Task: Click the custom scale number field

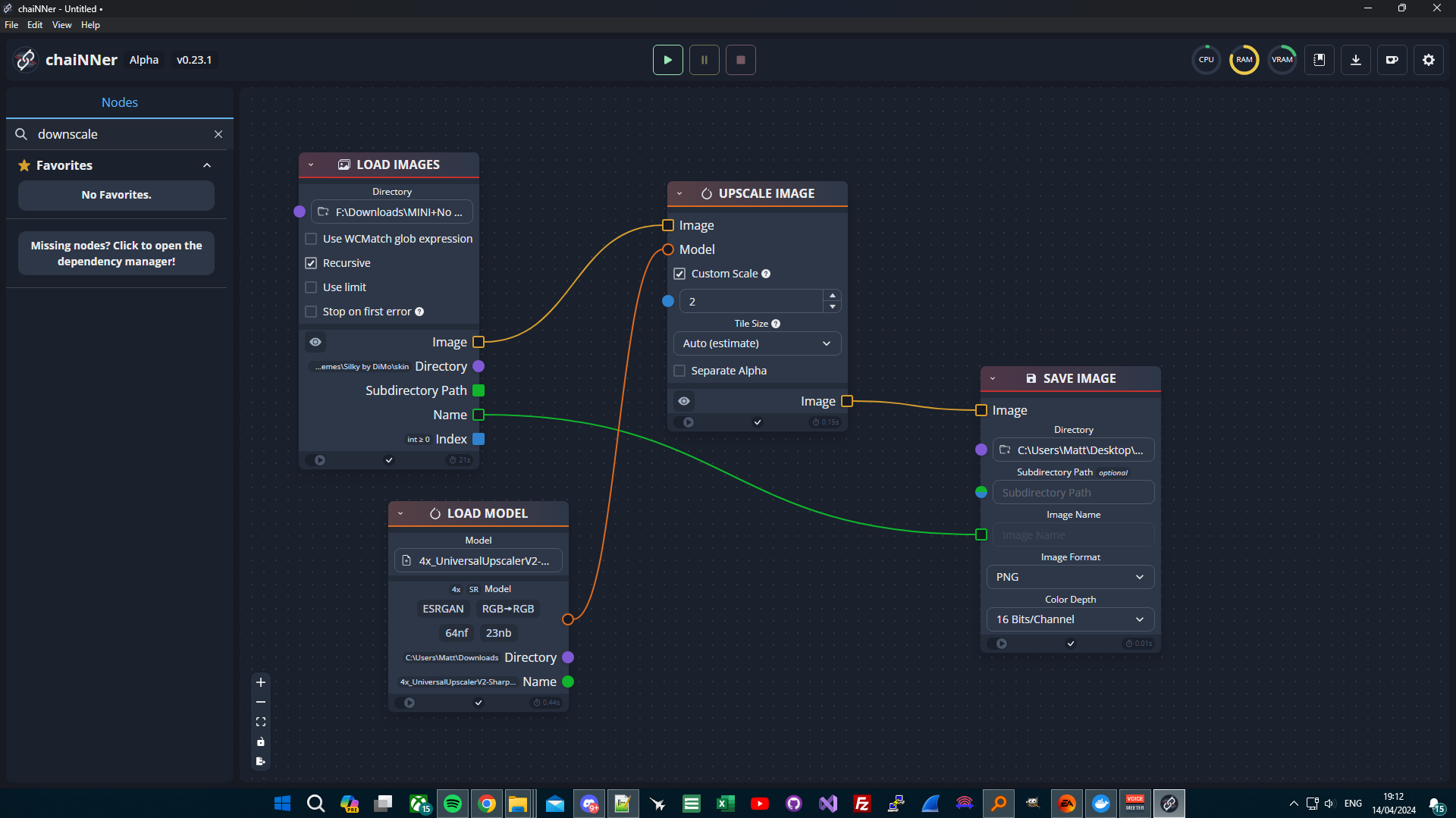Action: [751, 301]
